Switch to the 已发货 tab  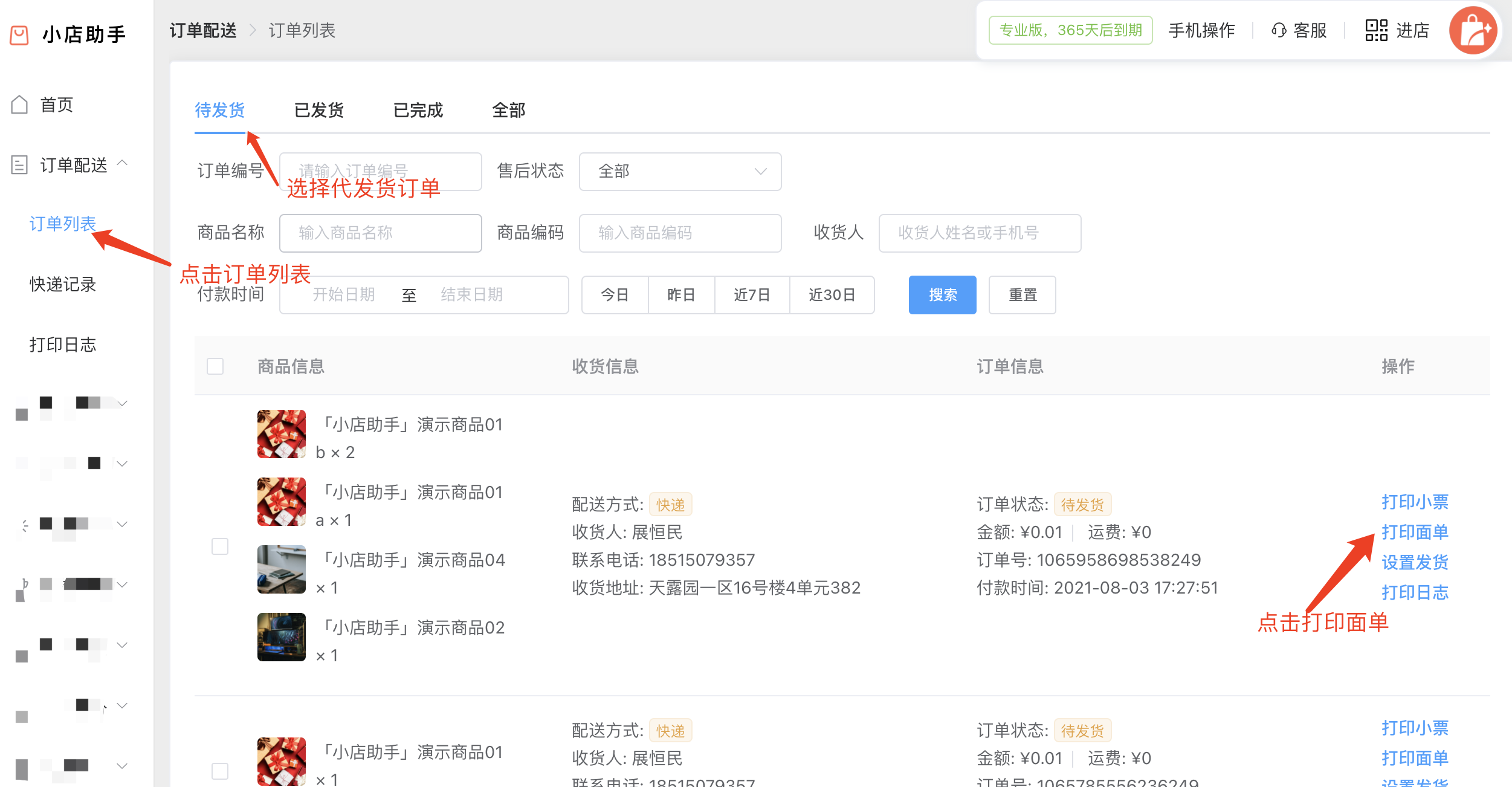pyautogui.click(x=318, y=111)
